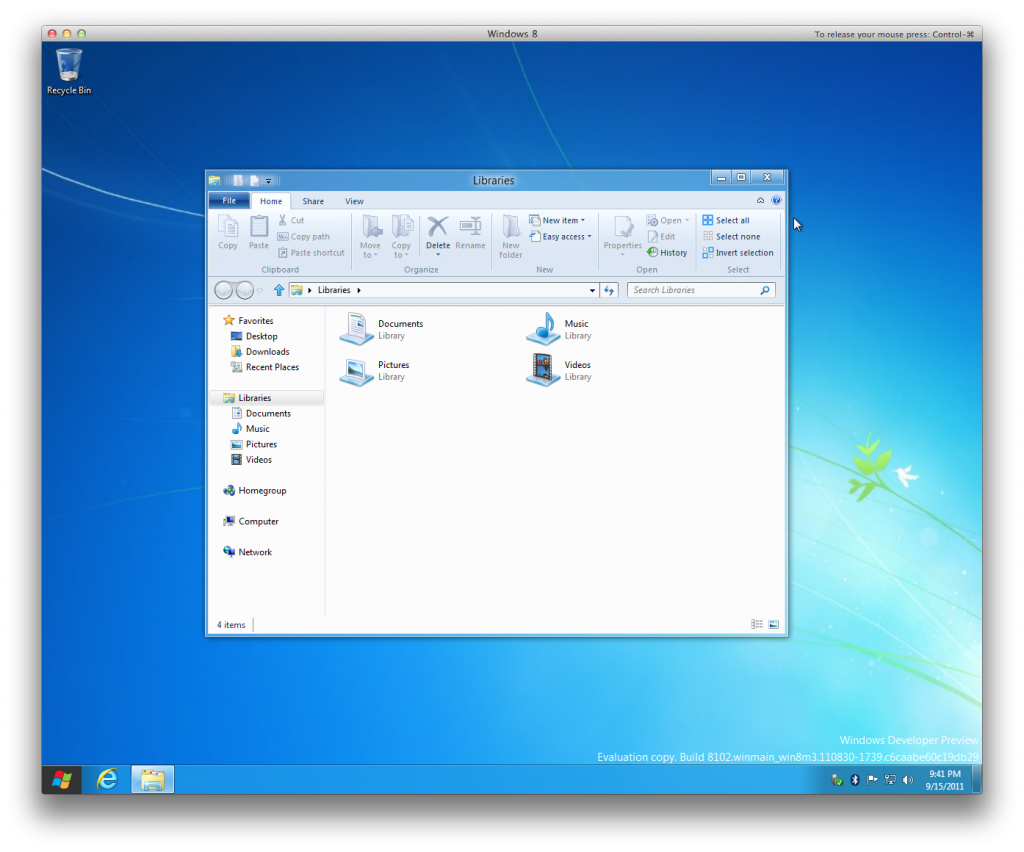Click the Refresh icon beside the address bar
The height and width of the screenshot is (852, 1024).
(610, 290)
